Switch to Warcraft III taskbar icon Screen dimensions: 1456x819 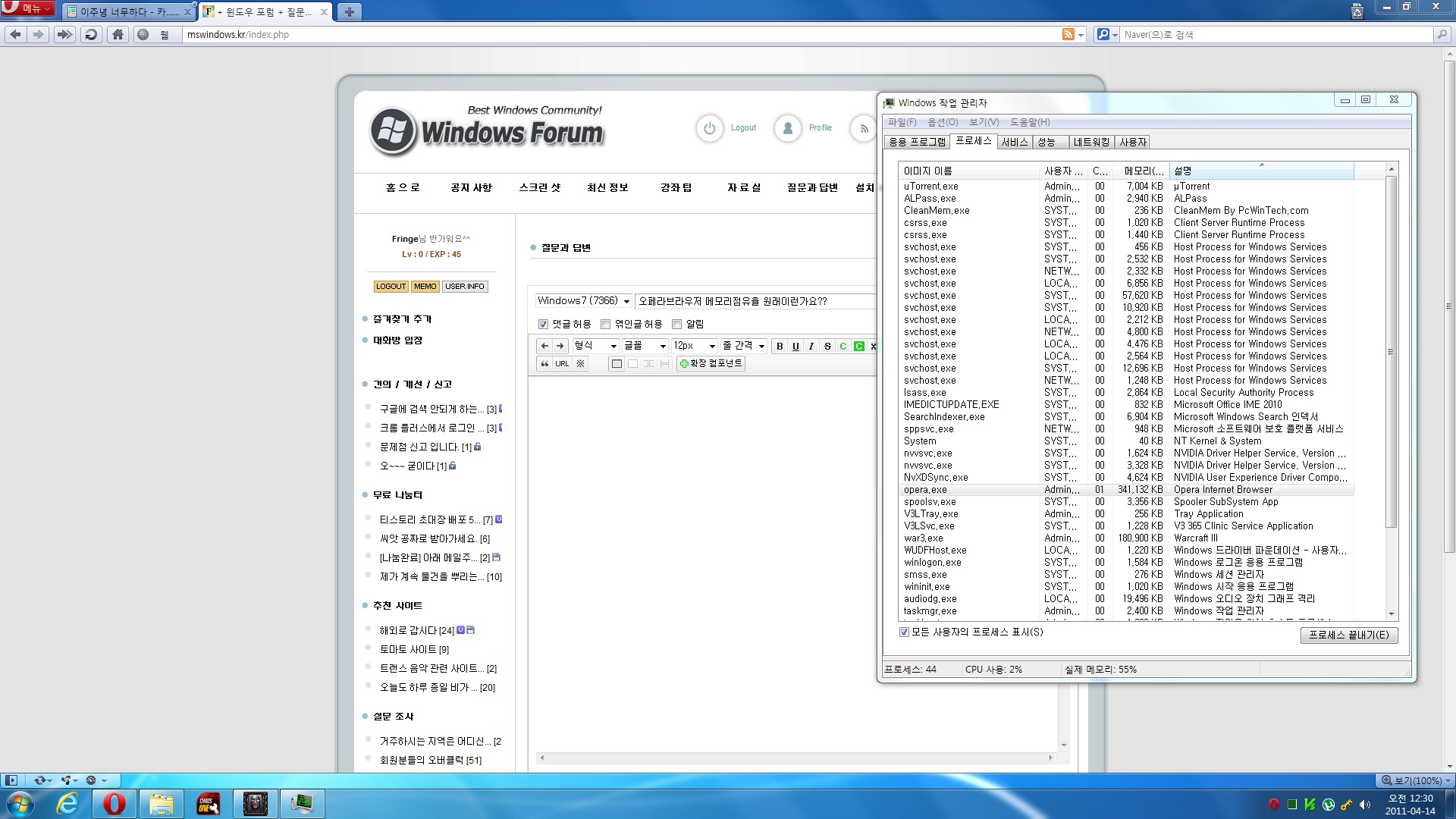point(255,804)
